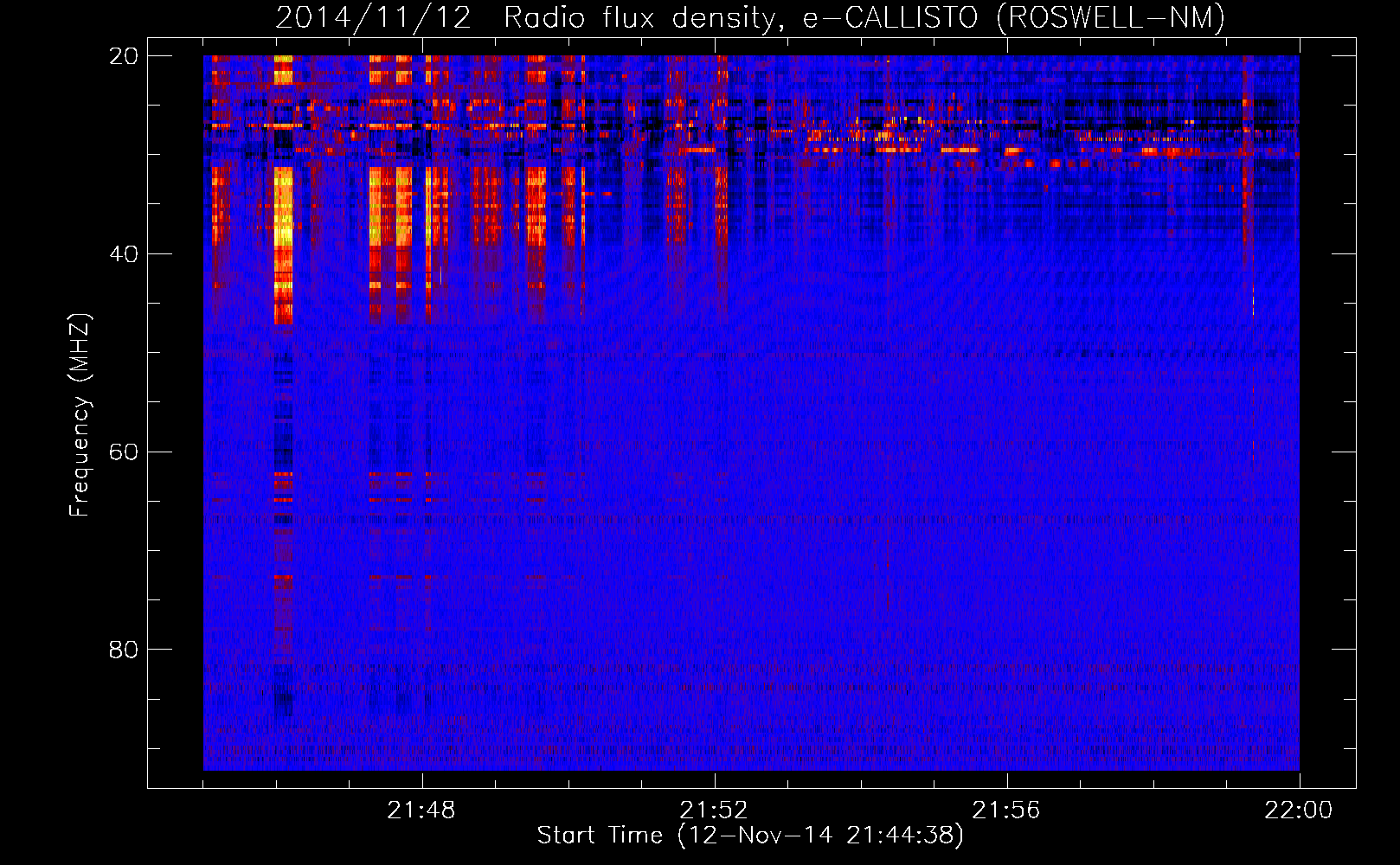Viewport: 1400px width, 865px height.
Task: Click the "60" frequency tick label
Action: click(x=124, y=452)
